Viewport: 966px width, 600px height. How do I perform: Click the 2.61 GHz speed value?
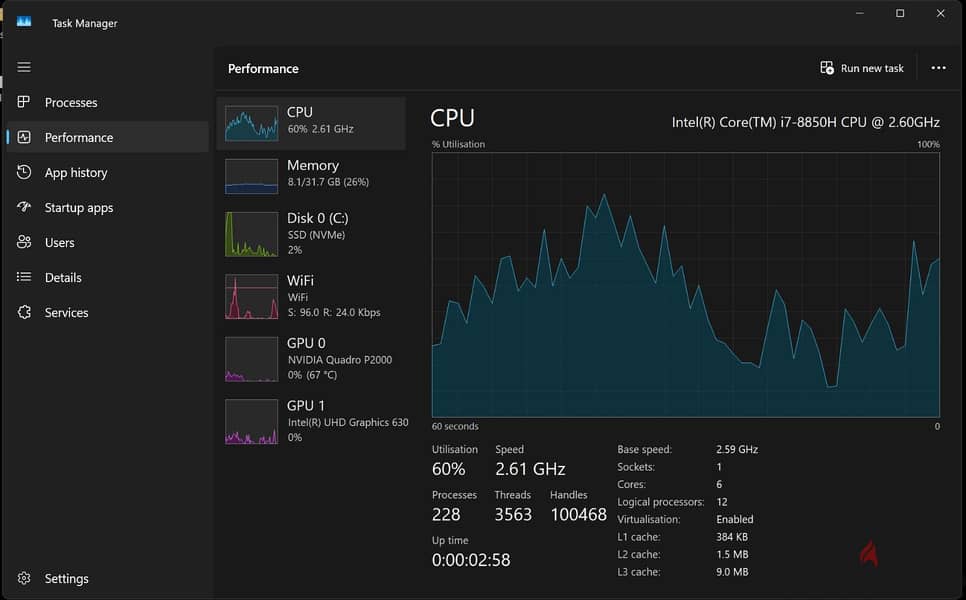coord(530,469)
